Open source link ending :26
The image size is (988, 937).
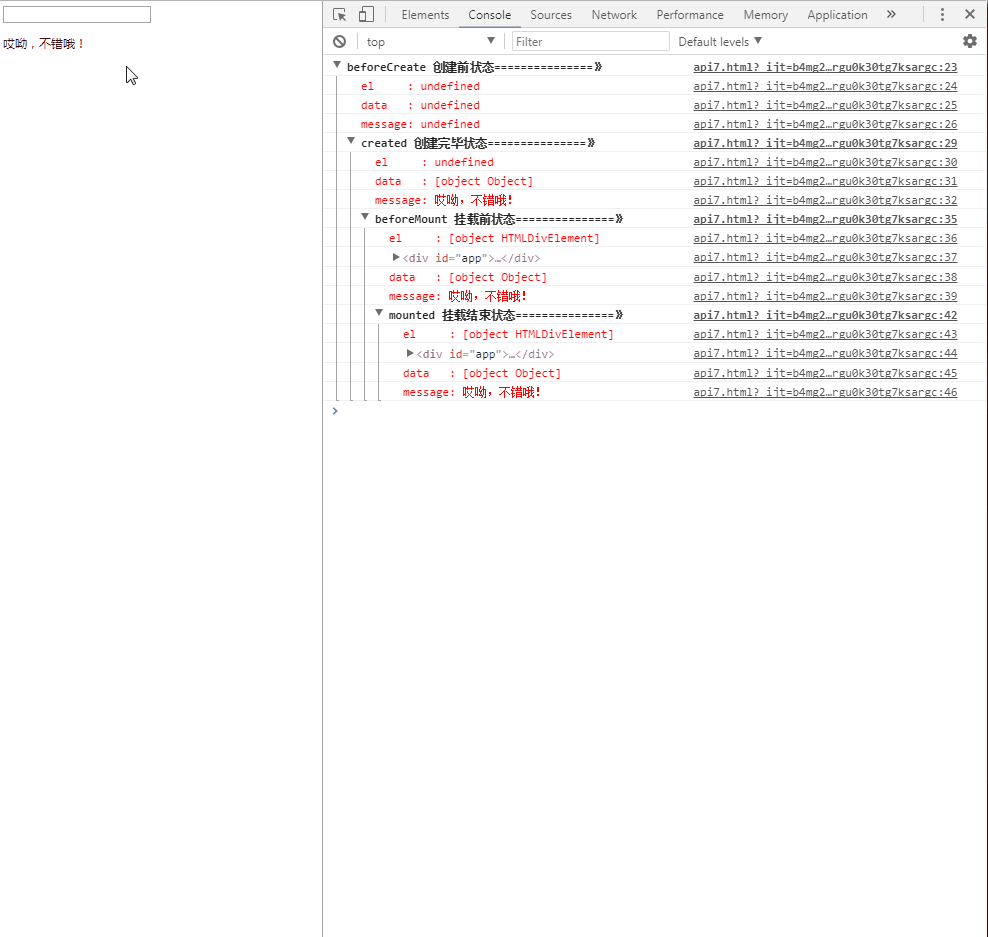point(825,124)
